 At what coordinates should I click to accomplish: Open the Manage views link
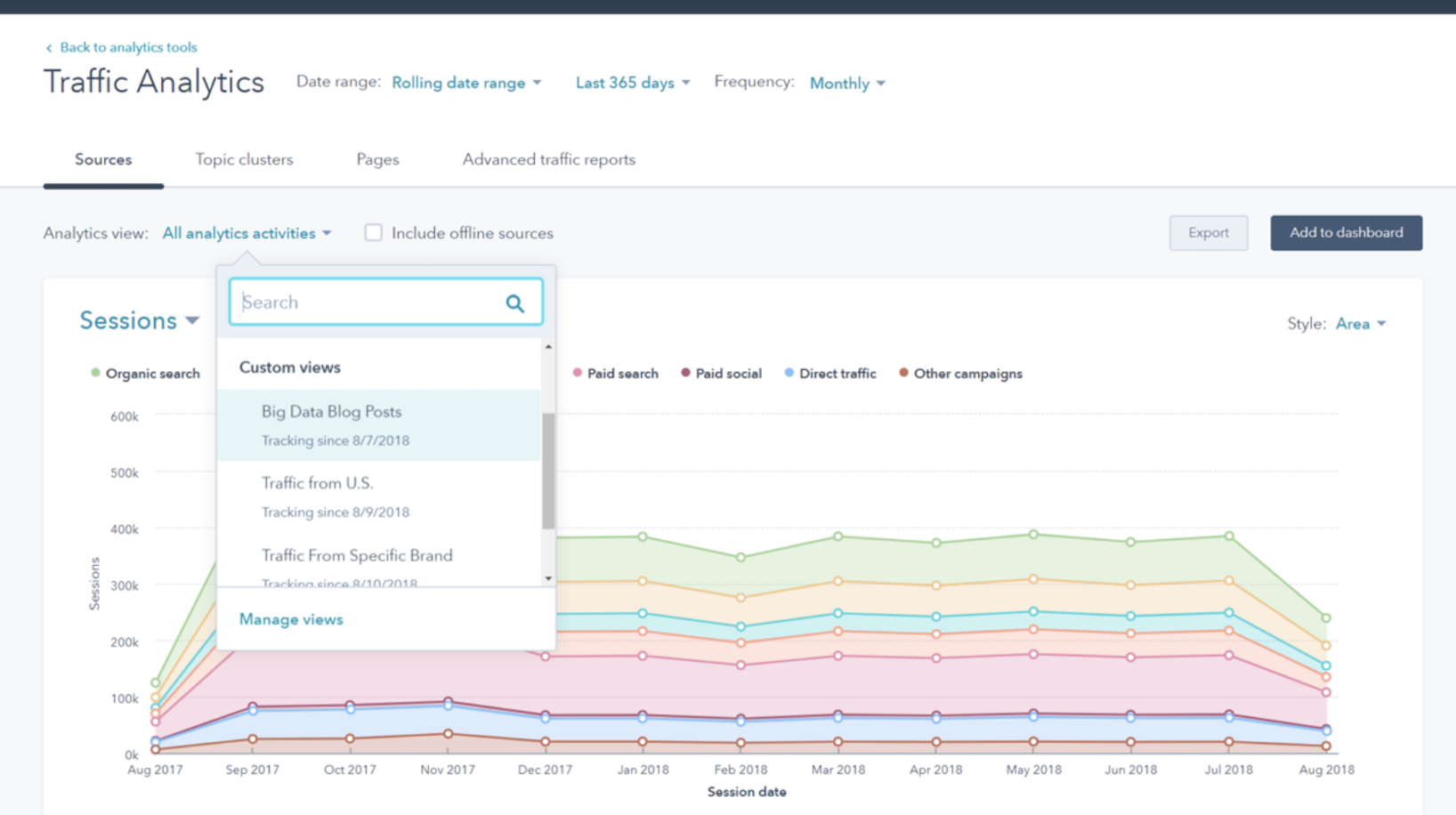[x=291, y=619]
